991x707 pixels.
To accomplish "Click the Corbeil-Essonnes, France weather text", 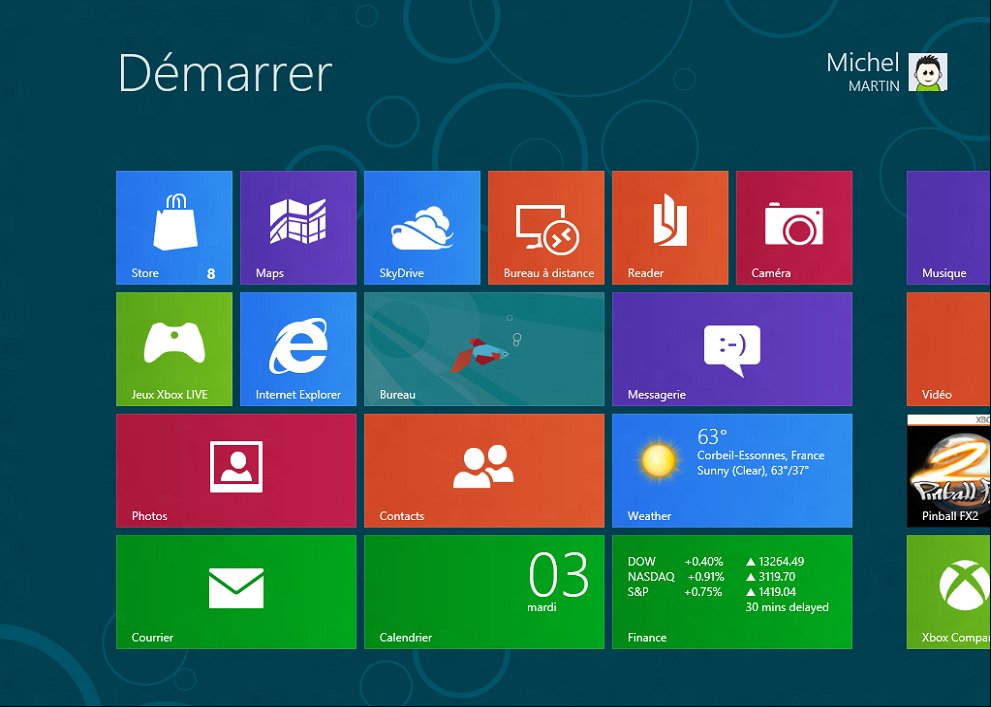I will [x=761, y=456].
